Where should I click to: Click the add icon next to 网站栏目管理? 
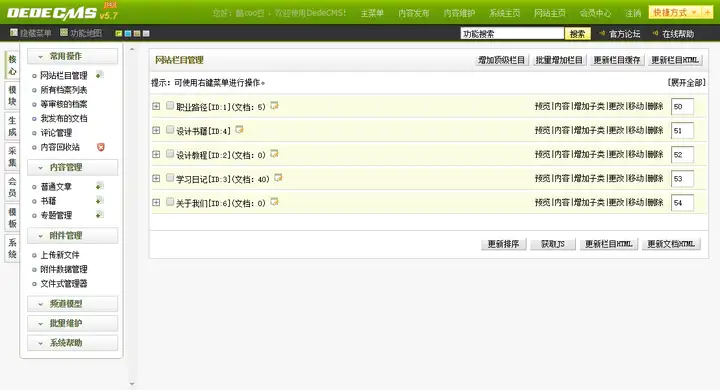pyautogui.click(x=99, y=75)
